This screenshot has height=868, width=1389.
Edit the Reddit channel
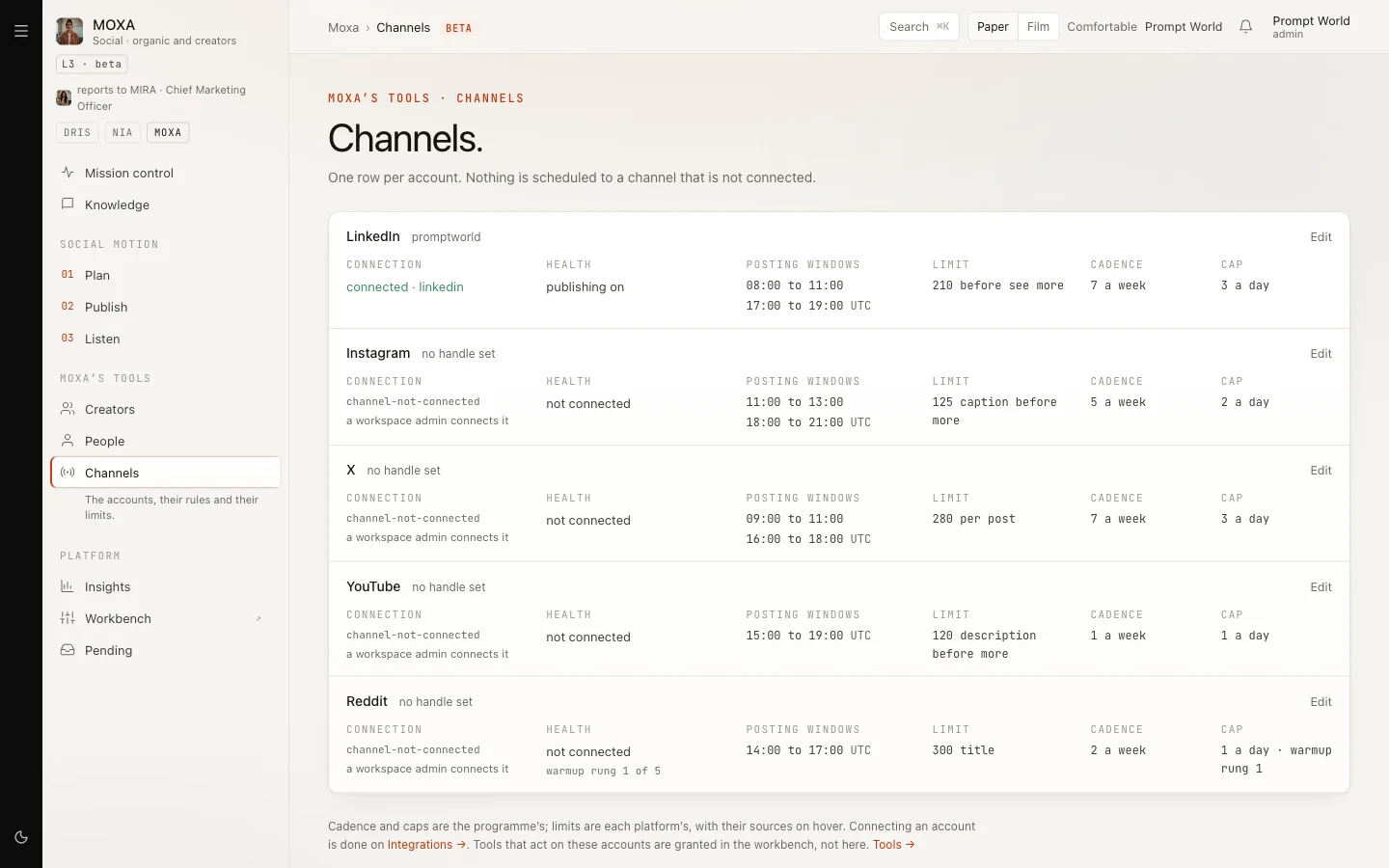coord(1321,702)
